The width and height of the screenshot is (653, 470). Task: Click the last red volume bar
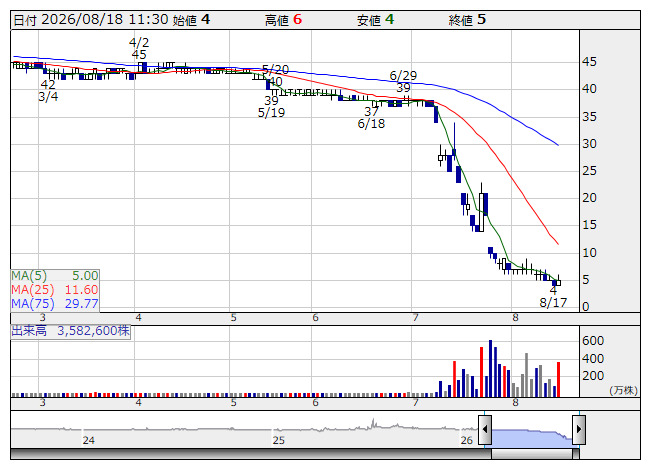tap(558, 379)
